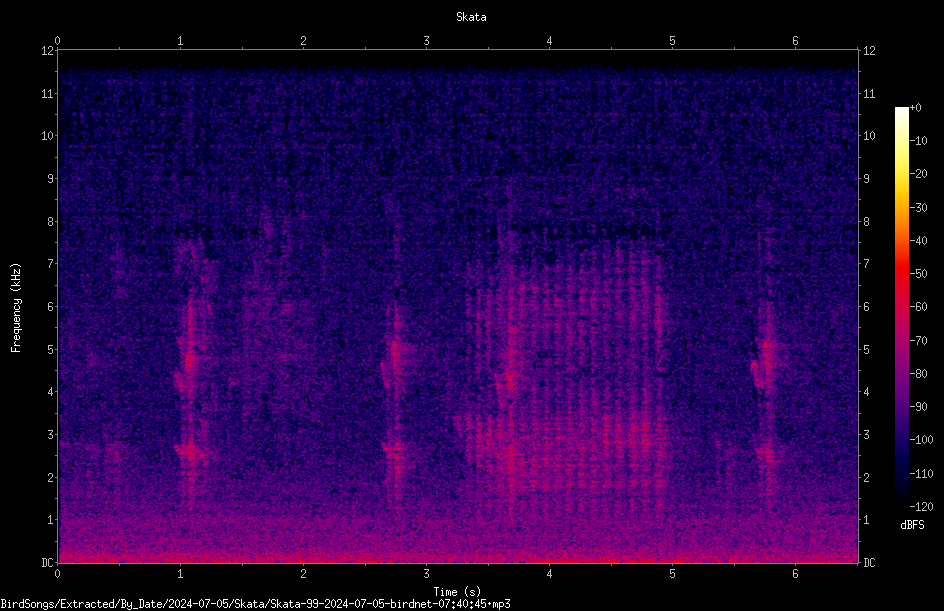Image resolution: width=944 pixels, height=611 pixels.
Task: Click the '6' tick beside the Frequency (kHz) label
Action: click(x=51, y=306)
